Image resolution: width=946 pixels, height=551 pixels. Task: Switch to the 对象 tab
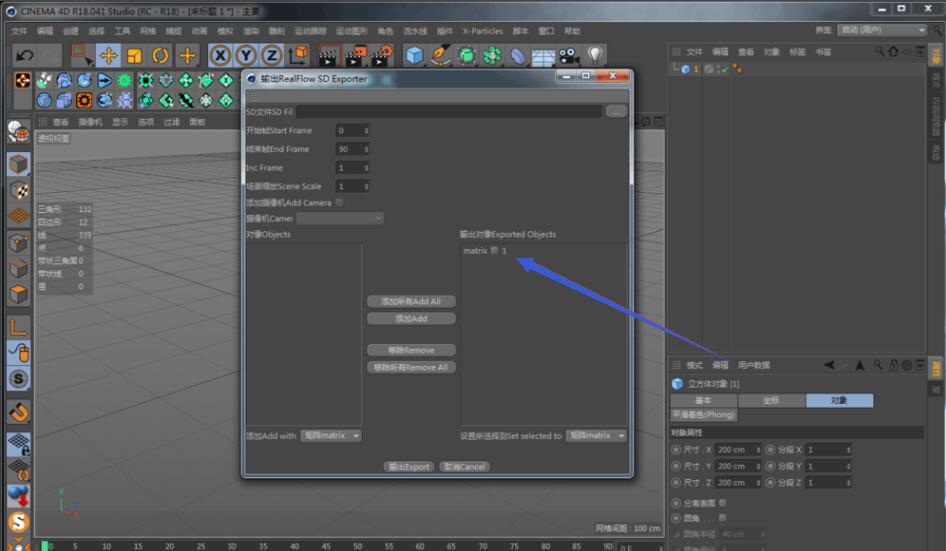[839, 400]
